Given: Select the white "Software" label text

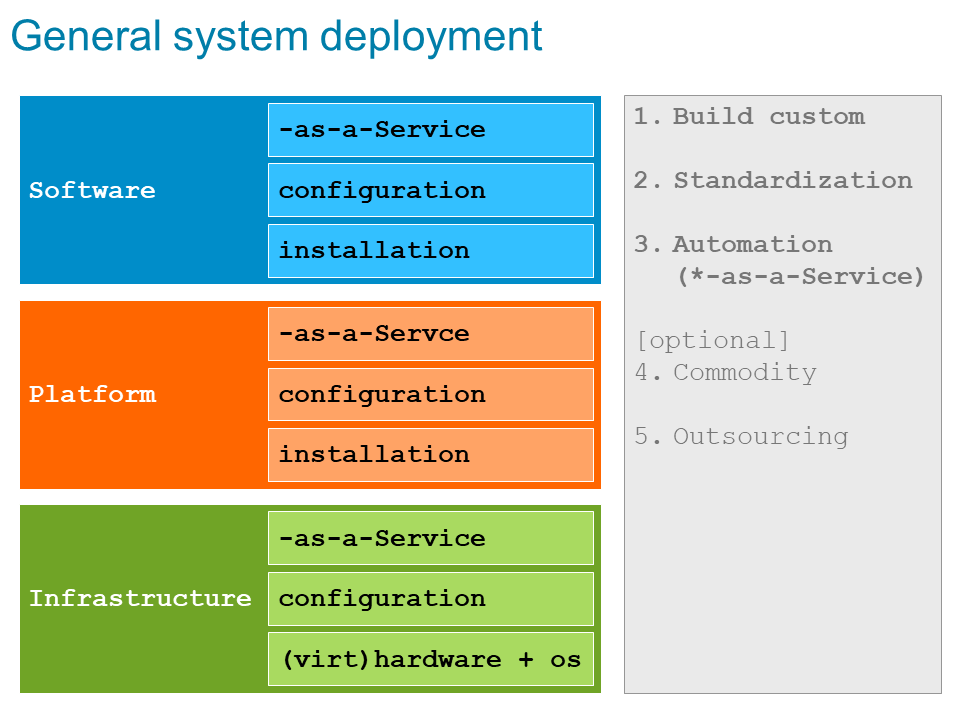Looking at the screenshot, I should pos(92,190).
